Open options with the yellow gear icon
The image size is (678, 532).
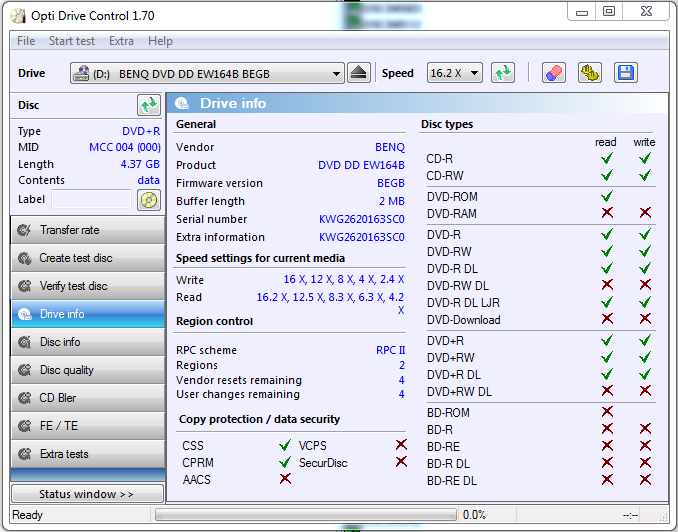(590, 73)
